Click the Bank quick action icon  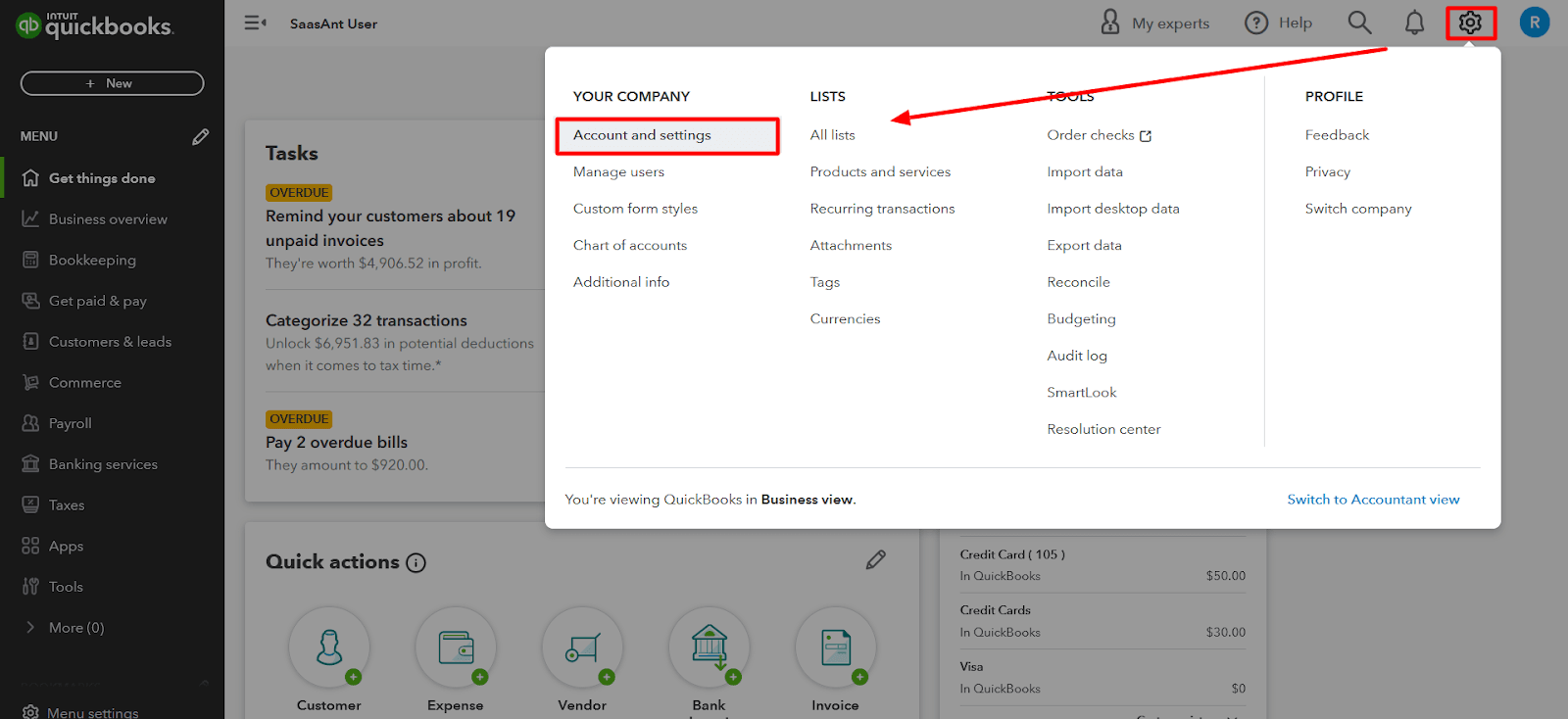(710, 647)
